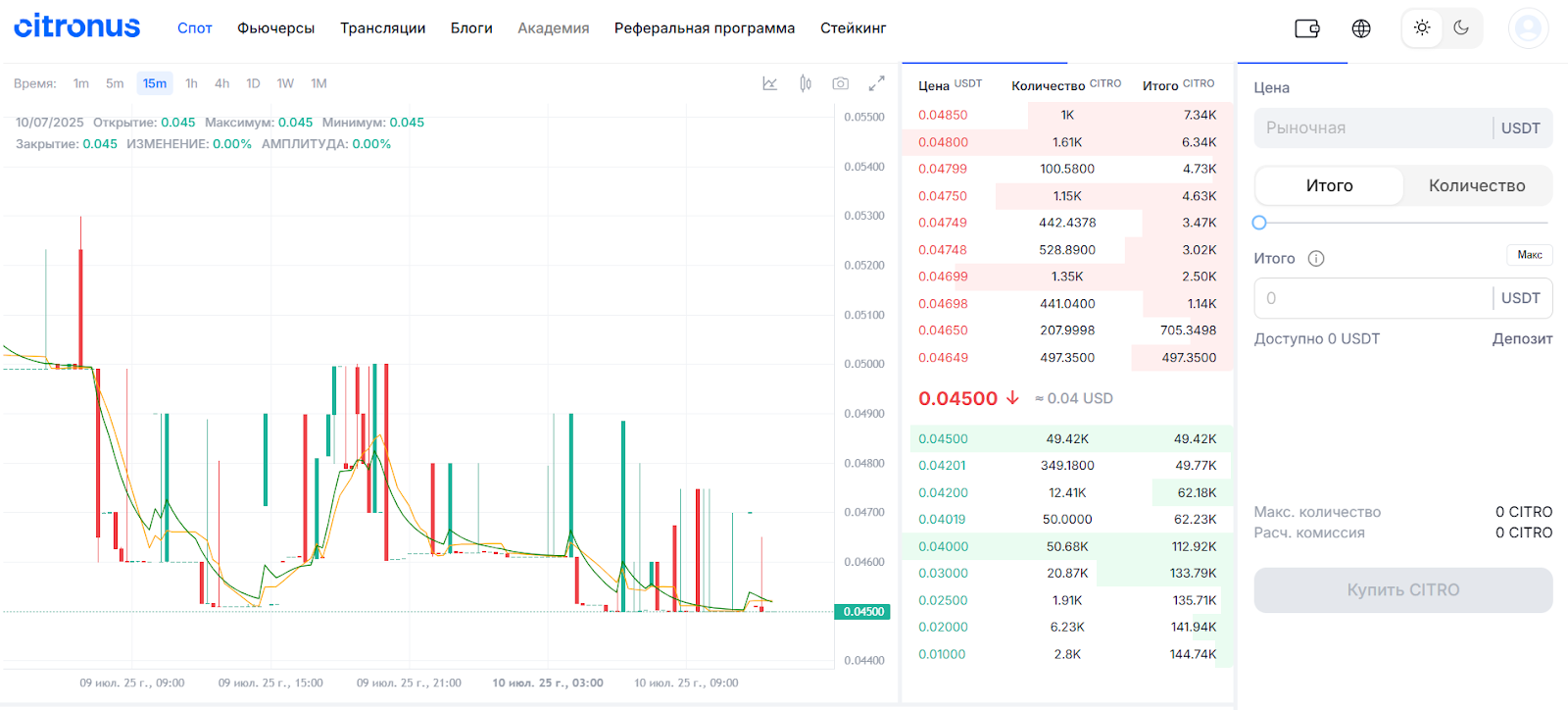Image resolution: width=1568 pixels, height=710 pixels.
Task: Open the user profile avatar
Action: click(1528, 28)
